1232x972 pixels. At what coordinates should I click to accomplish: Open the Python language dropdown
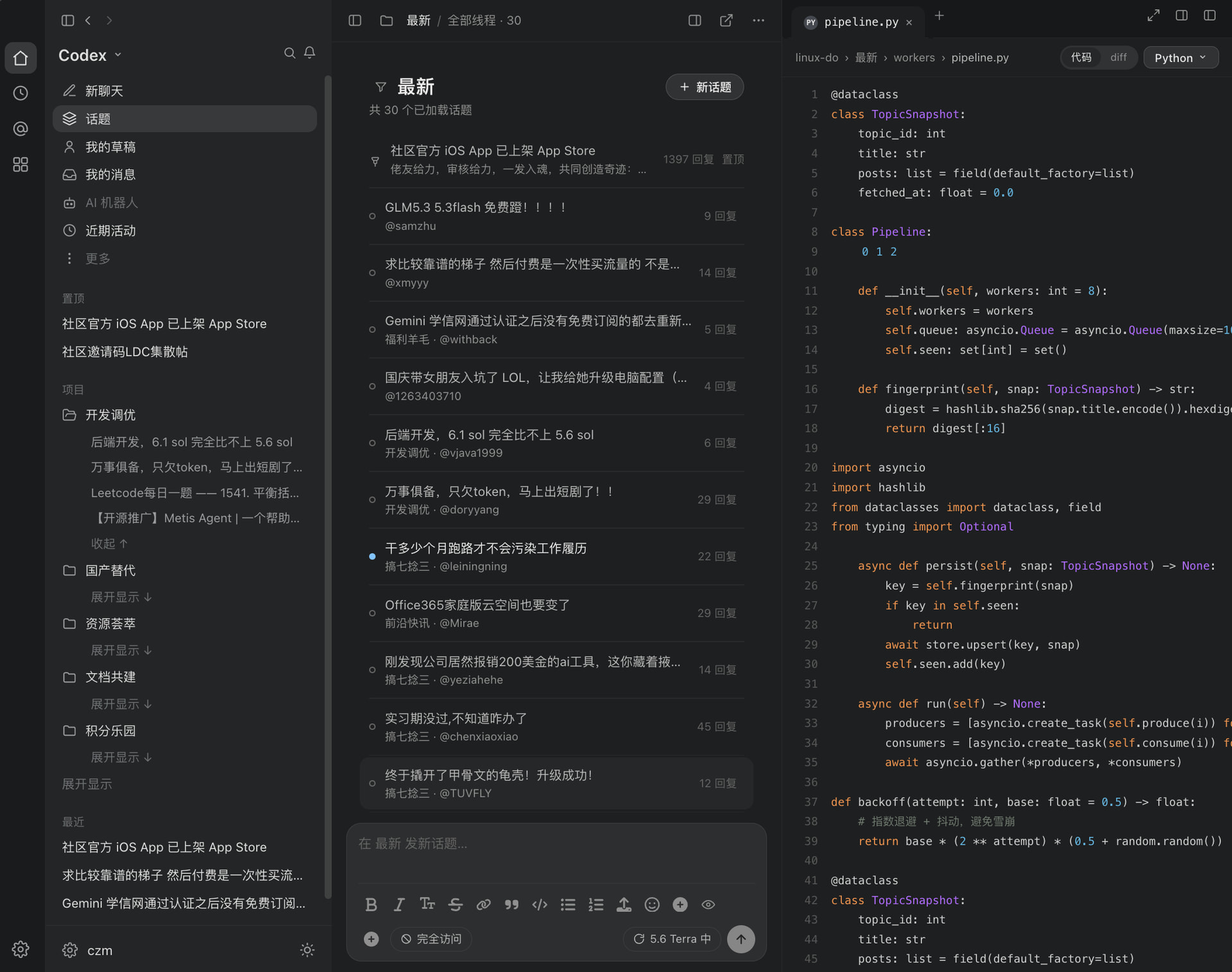1181,58
